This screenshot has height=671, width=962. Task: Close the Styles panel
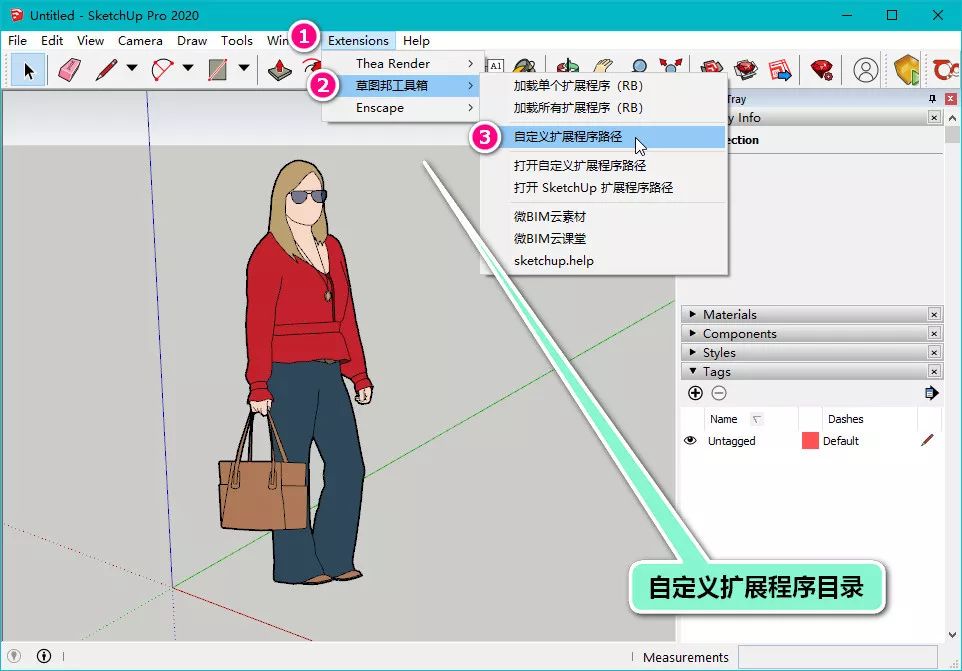click(x=934, y=353)
